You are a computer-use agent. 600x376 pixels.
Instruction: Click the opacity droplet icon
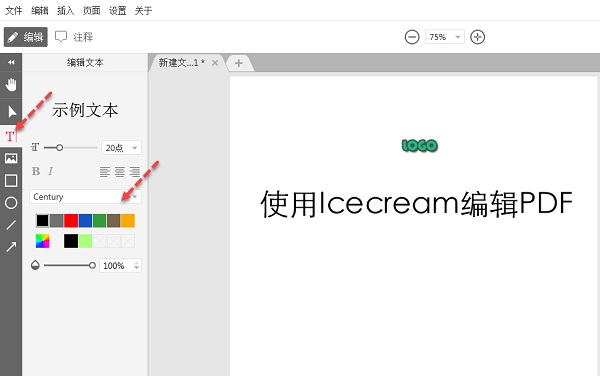coord(35,265)
